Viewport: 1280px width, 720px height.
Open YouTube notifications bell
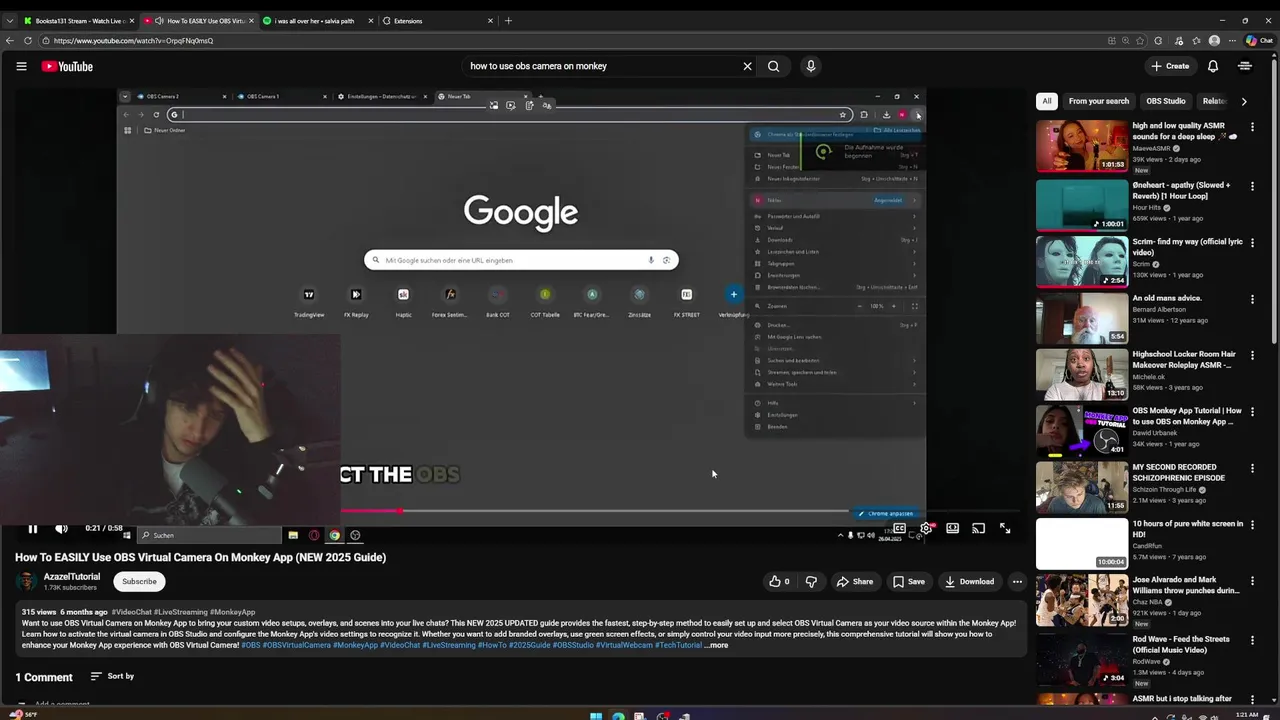tap(1212, 66)
